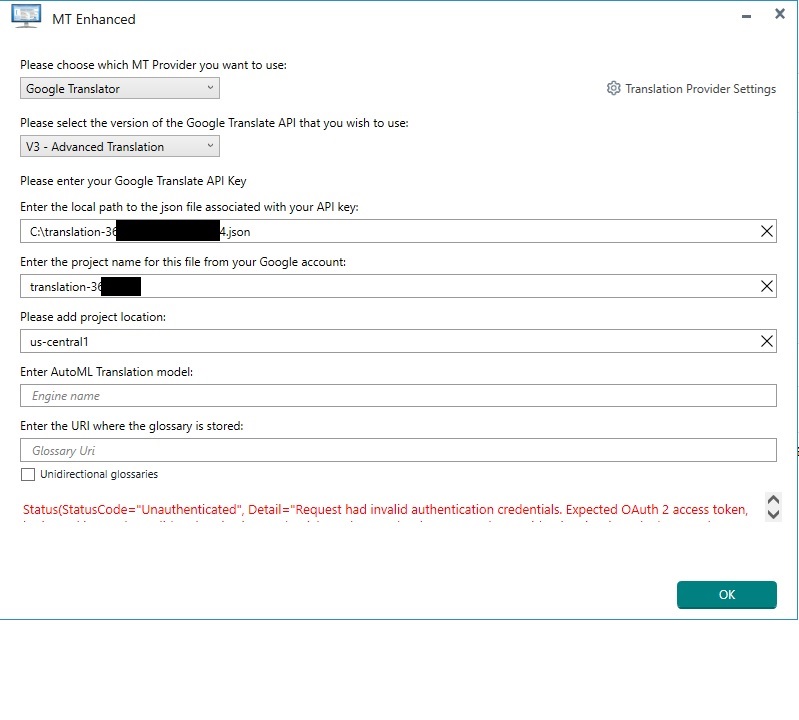
Task: Click the MT Enhanced monitor icon in title bar
Action: 26,16
